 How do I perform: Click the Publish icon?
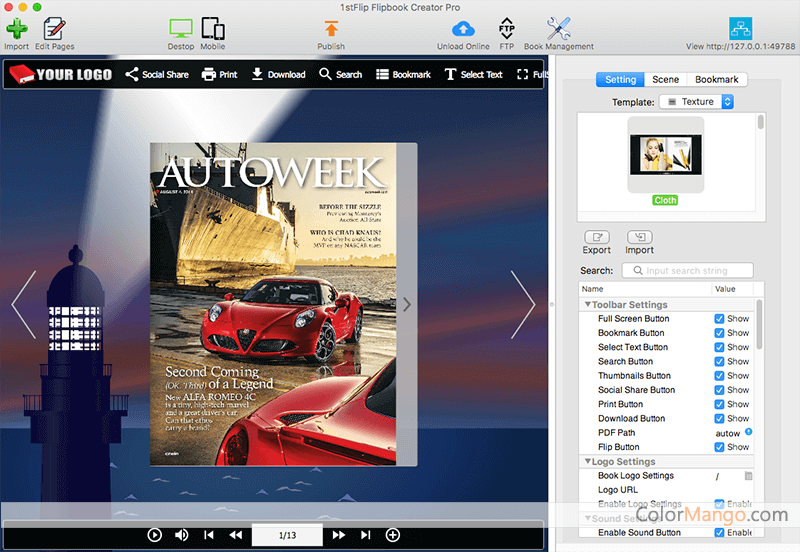coord(331,29)
